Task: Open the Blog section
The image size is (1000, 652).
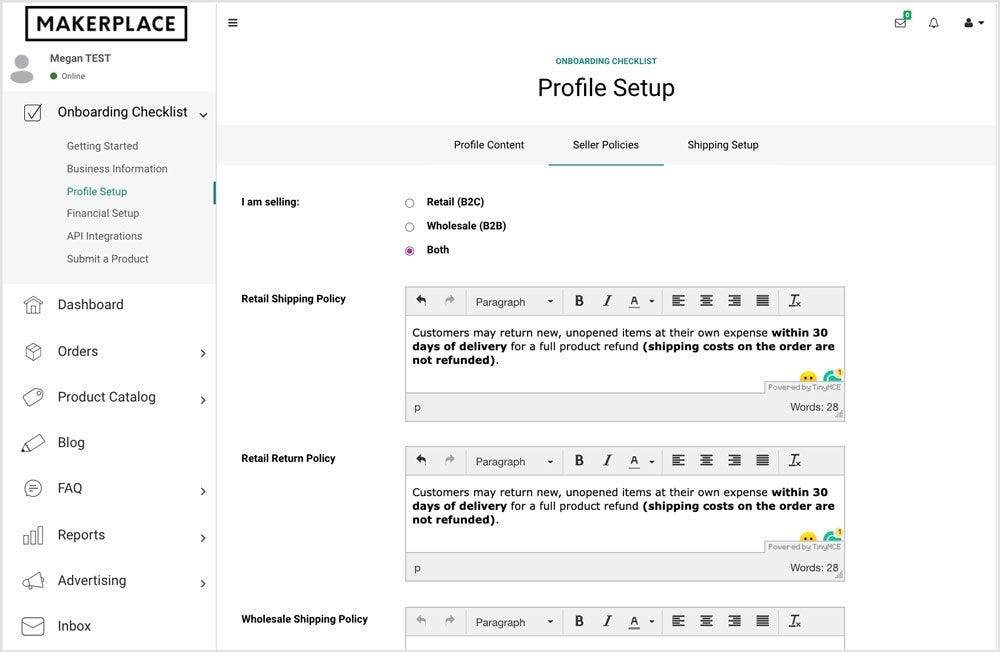Action: (x=71, y=442)
